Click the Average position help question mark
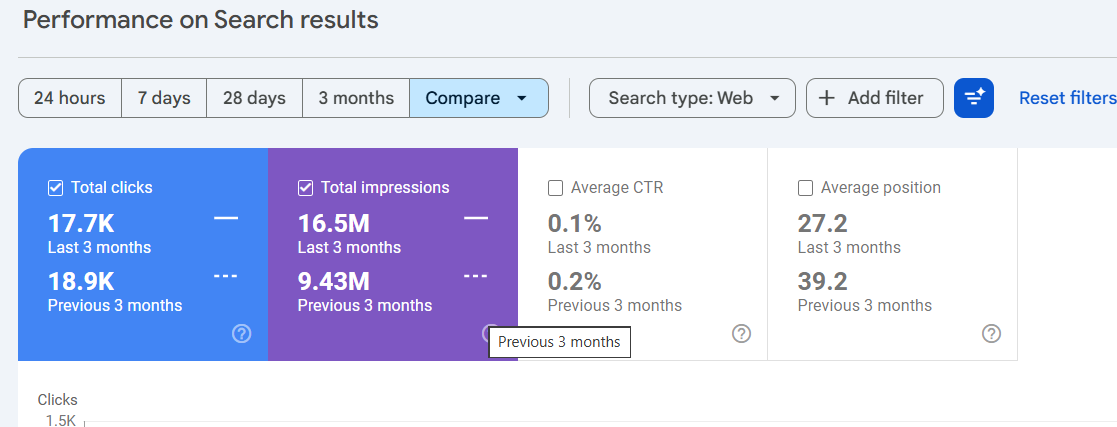 coord(991,334)
